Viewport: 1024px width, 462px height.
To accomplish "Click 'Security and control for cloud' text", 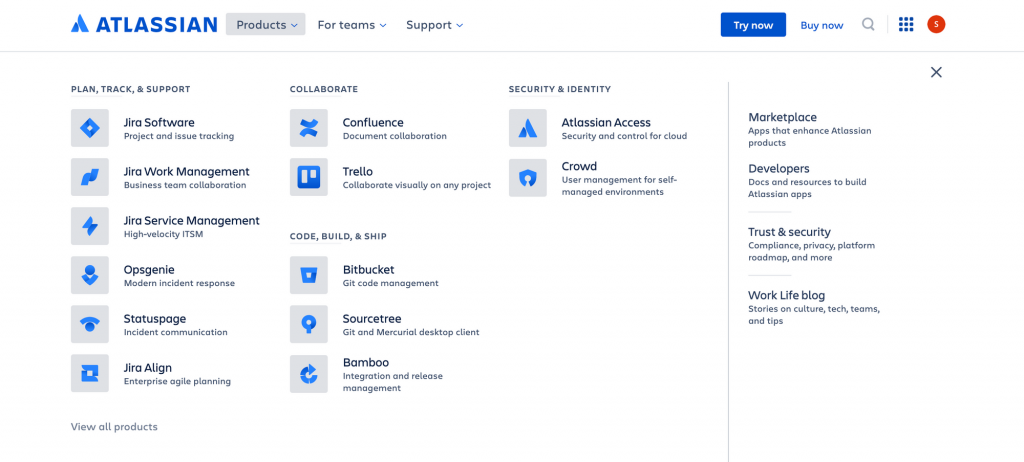I will (624, 137).
